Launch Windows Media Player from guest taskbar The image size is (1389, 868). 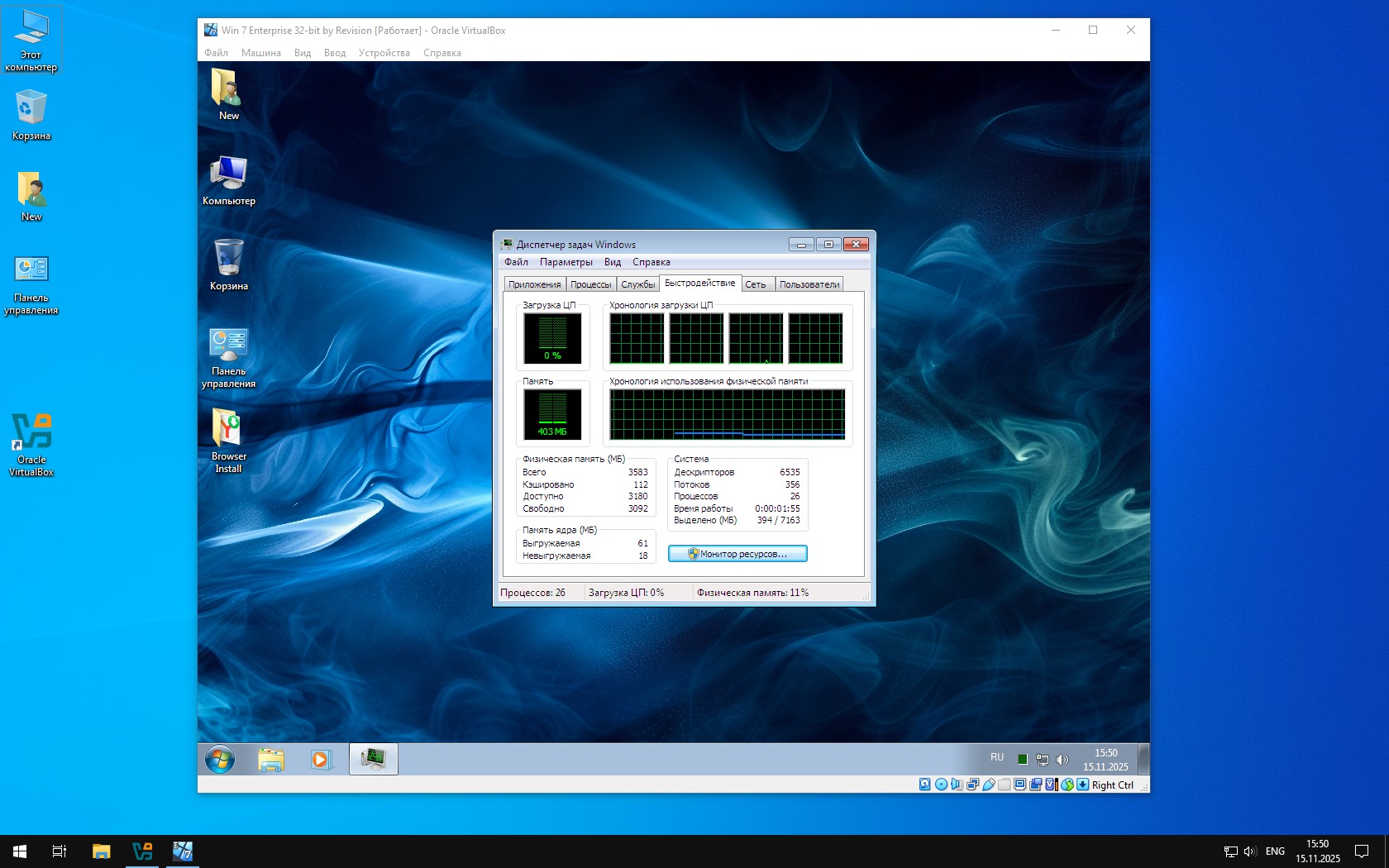(321, 759)
